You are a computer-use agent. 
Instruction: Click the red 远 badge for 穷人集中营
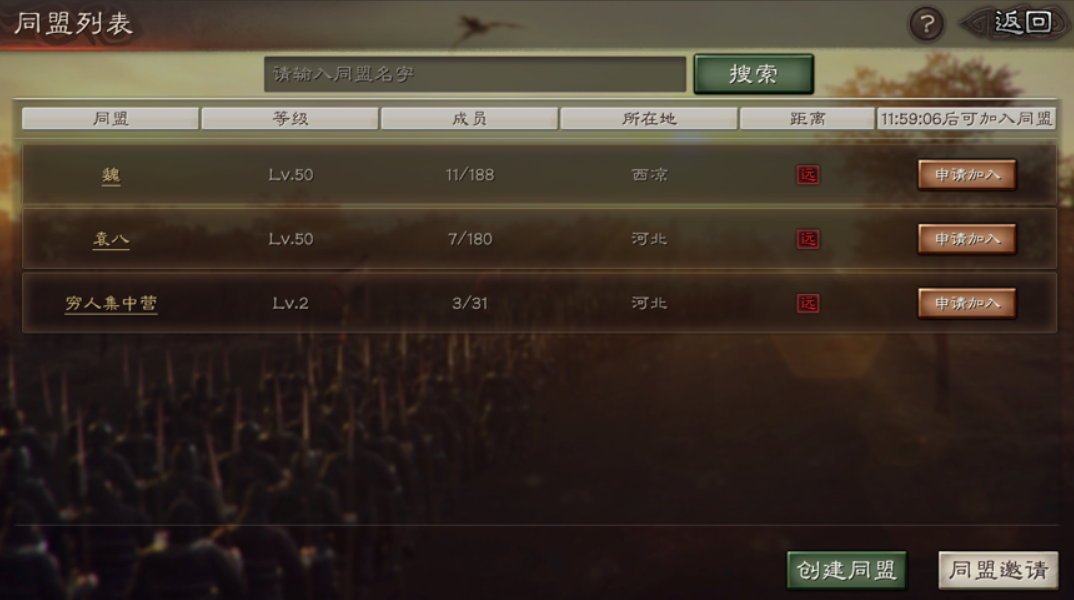pyautogui.click(x=808, y=303)
